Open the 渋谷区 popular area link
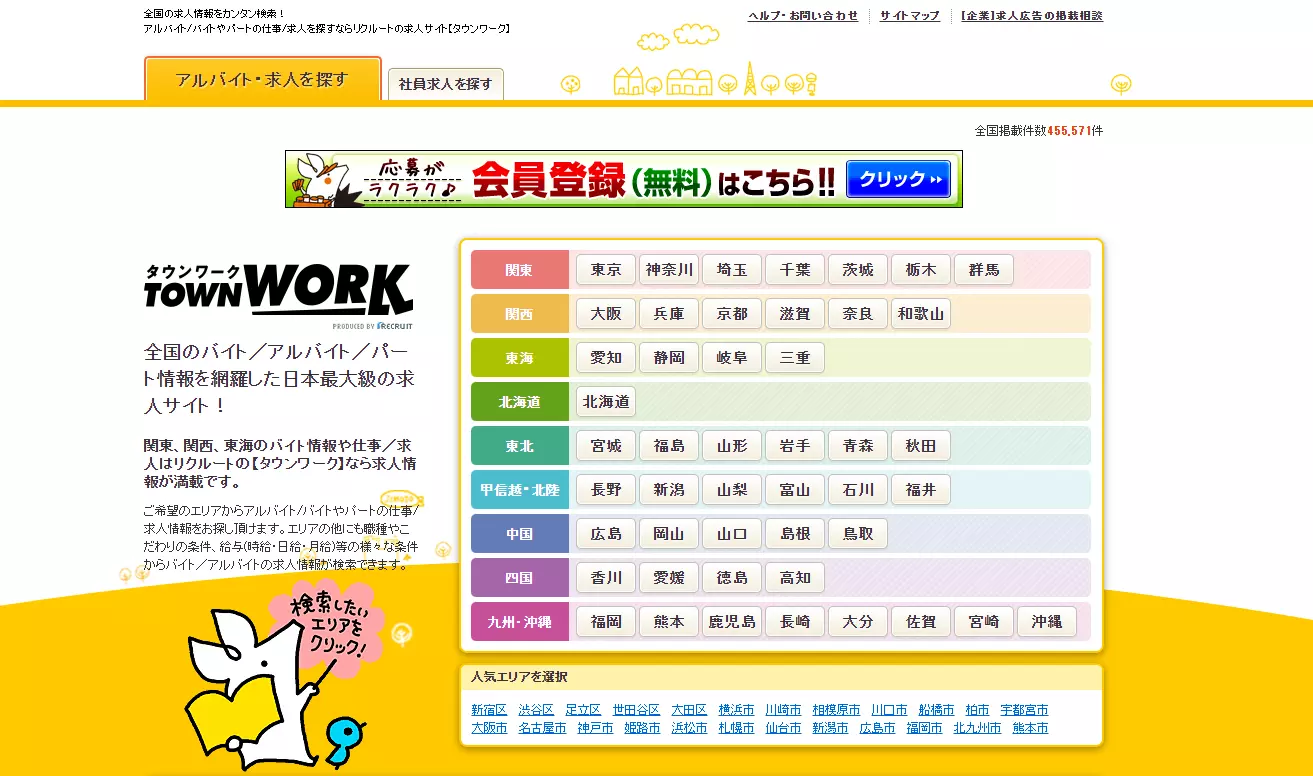This screenshot has width=1313, height=776. 536,710
